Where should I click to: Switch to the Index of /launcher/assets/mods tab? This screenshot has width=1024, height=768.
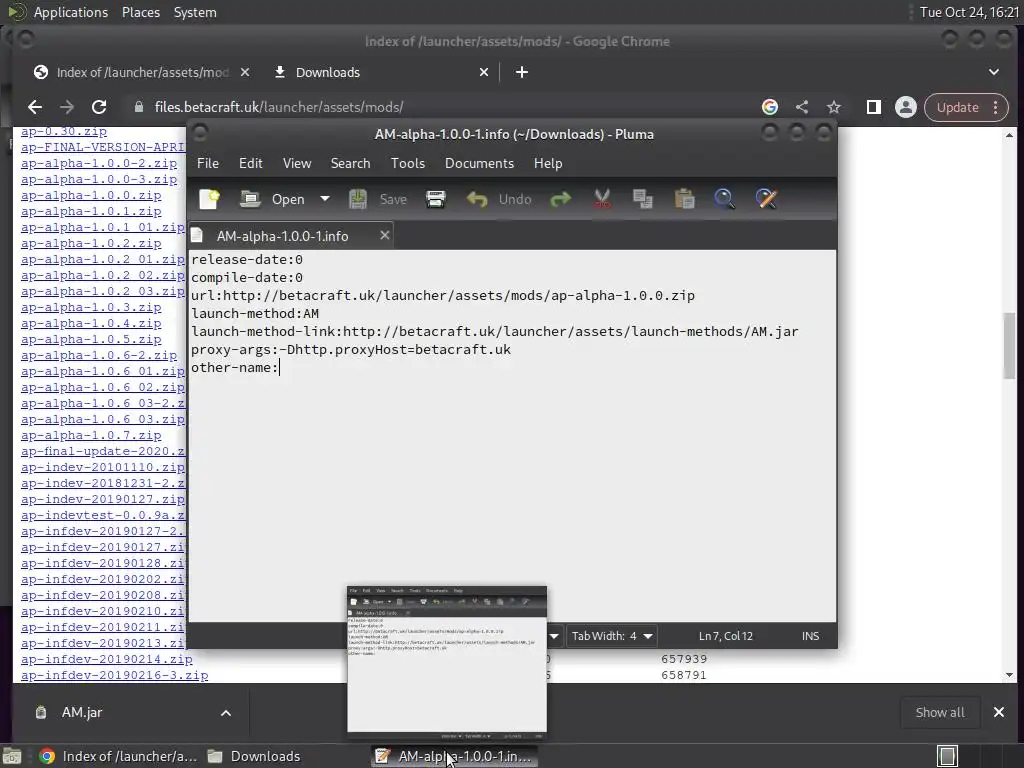[x=142, y=72]
